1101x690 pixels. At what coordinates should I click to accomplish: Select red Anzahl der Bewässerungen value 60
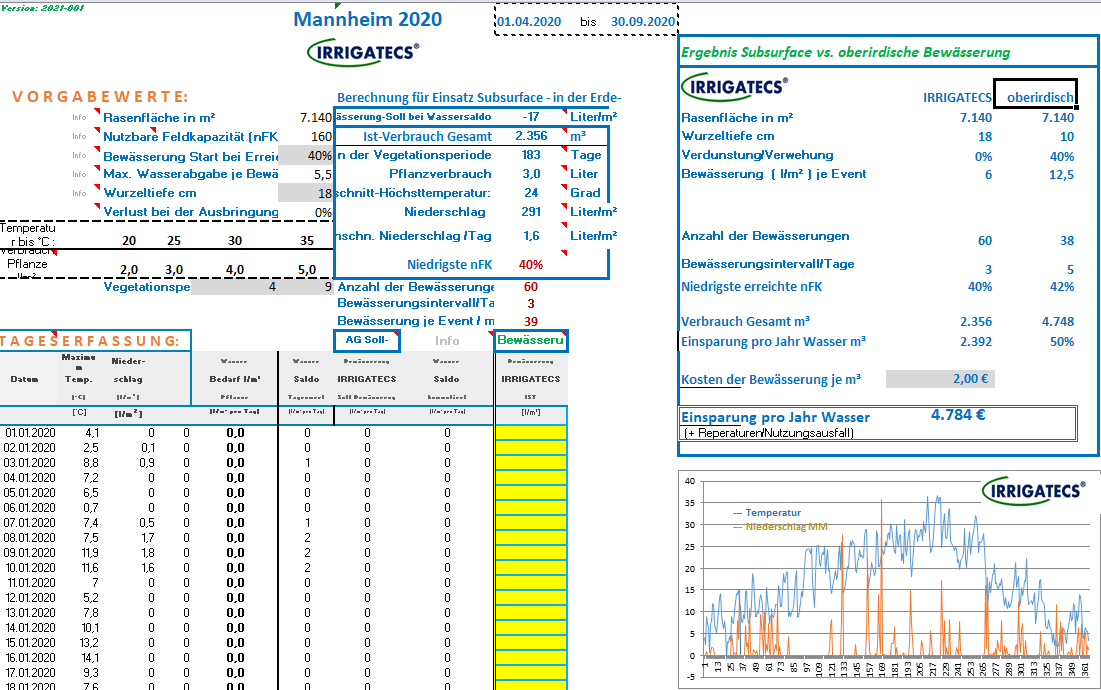[x=531, y=286]
